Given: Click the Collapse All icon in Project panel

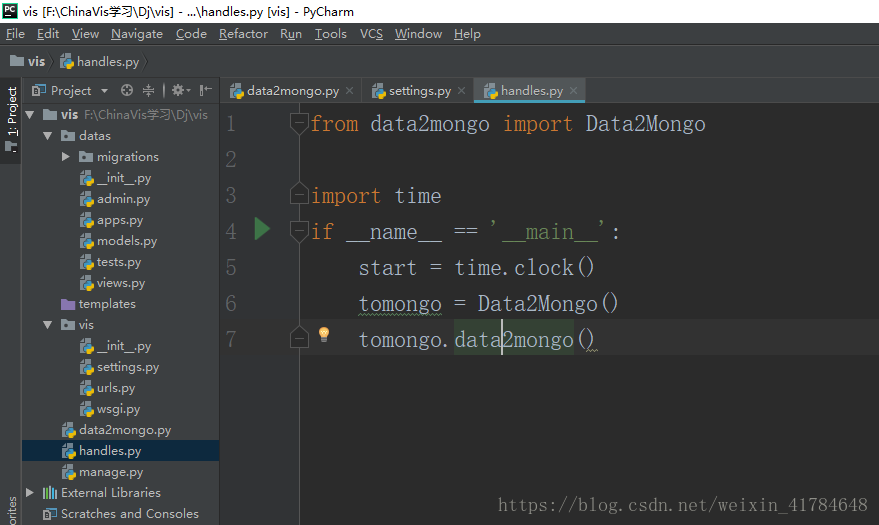Looking at the screenshot, I should coord(148,90).
